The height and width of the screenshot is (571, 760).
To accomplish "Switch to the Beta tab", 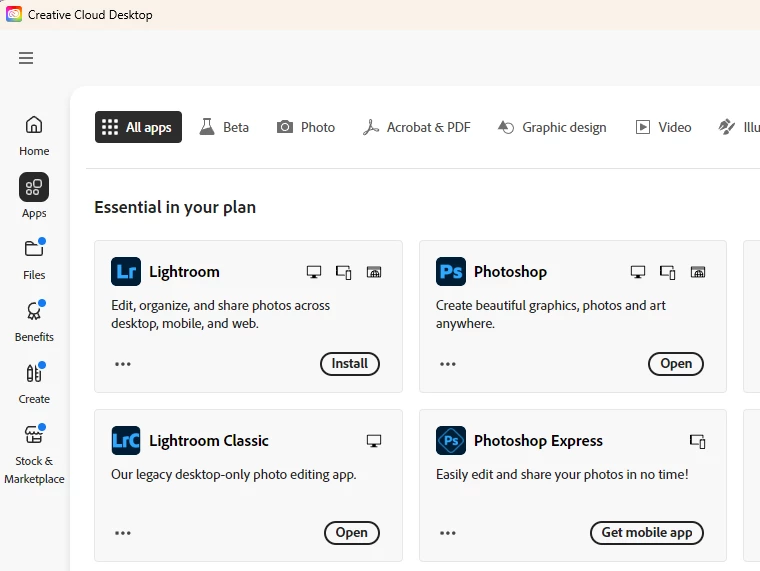I will tap(224, 127).
